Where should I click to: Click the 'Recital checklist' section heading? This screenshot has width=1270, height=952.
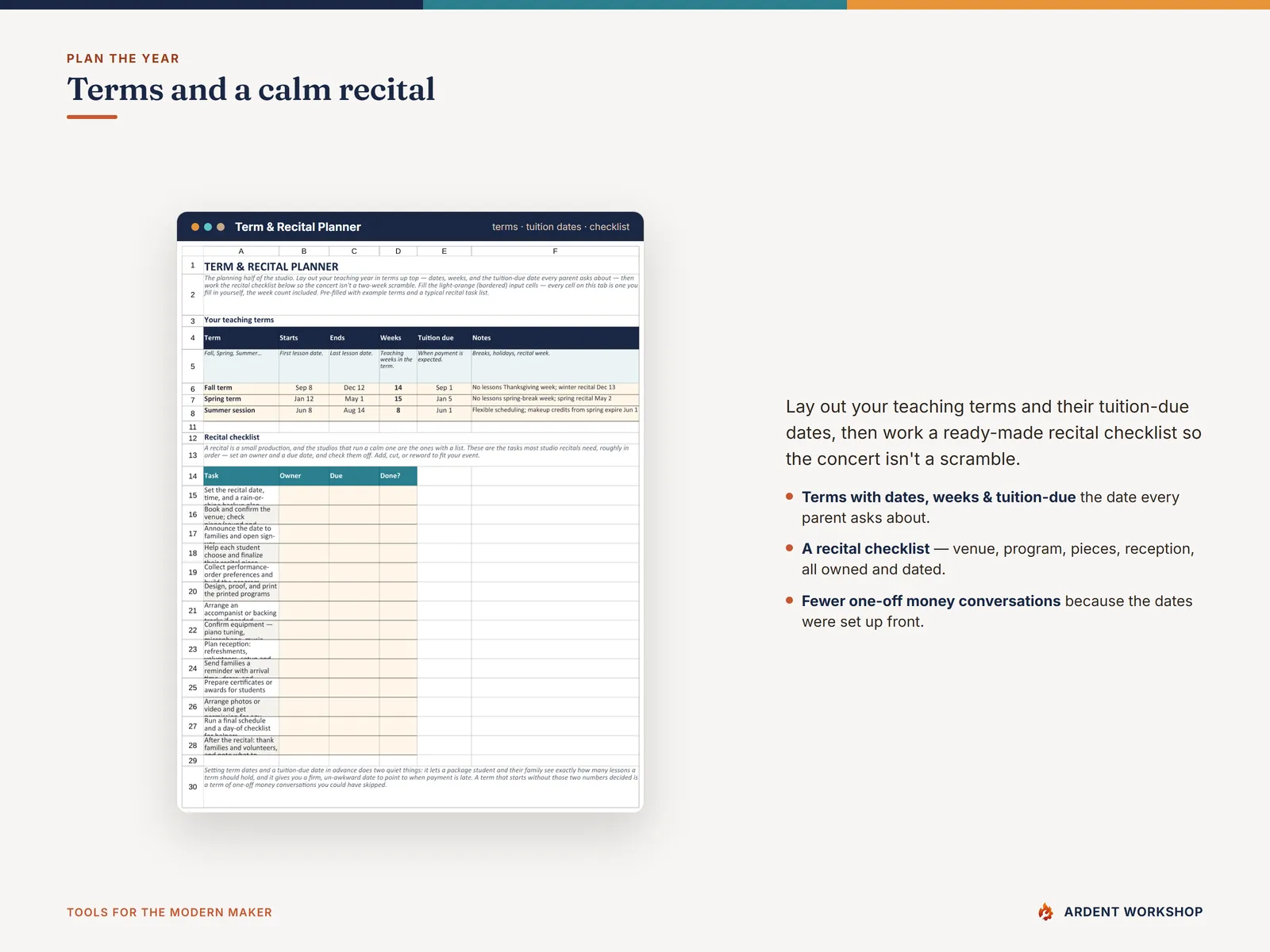[x=232, y=437]
